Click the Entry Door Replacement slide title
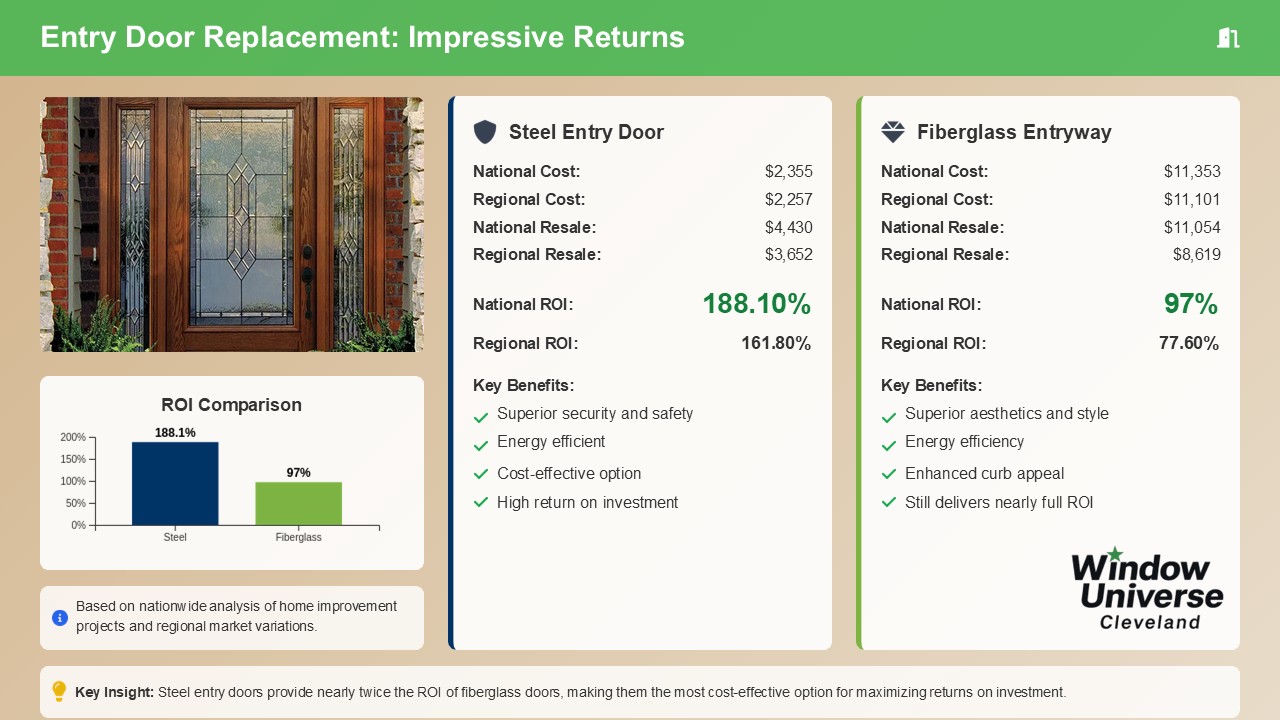1280x720 pixels. (x=362, y=37)
